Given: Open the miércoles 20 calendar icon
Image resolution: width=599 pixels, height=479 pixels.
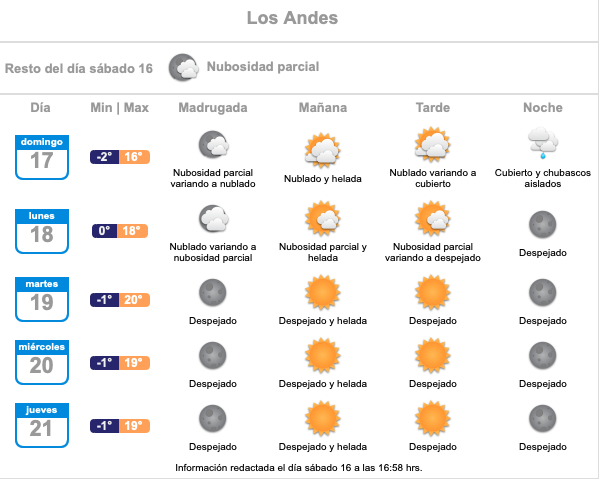Looking at the screenshot, I should 42,362.
